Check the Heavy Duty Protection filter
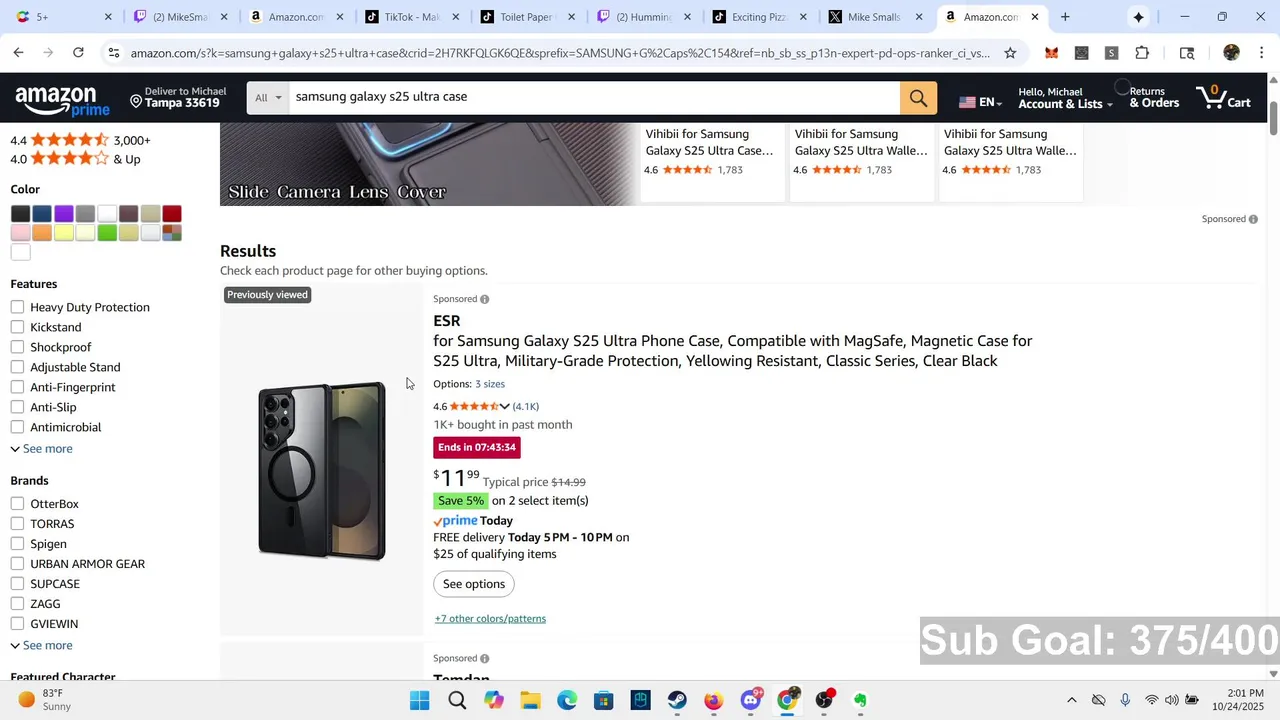Image resolution: width=1280 pixels, height=720 pixels. click(17, 307)
